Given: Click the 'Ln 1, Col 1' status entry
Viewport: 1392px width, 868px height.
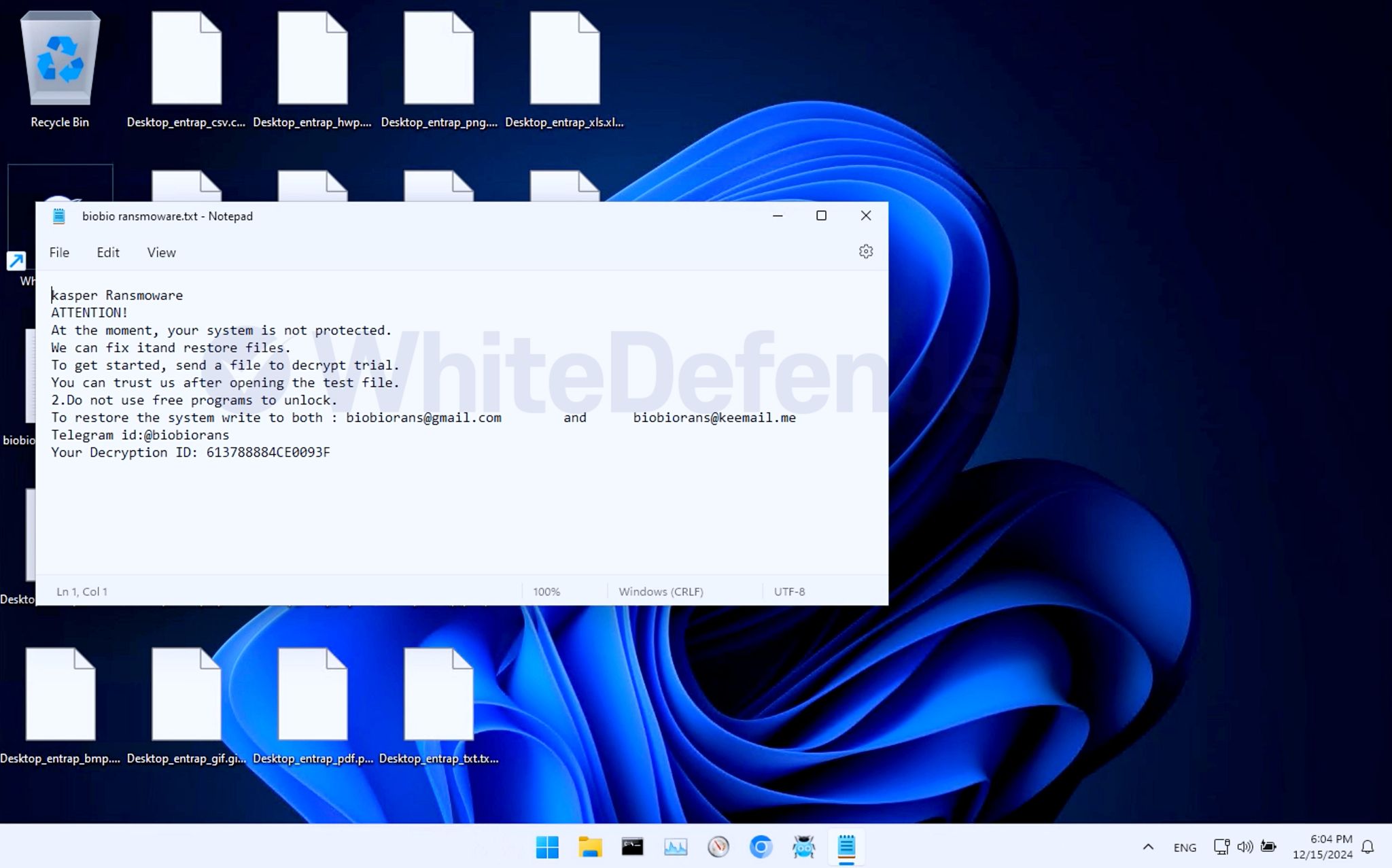Looking at the screenshot, I should (82, 591).
